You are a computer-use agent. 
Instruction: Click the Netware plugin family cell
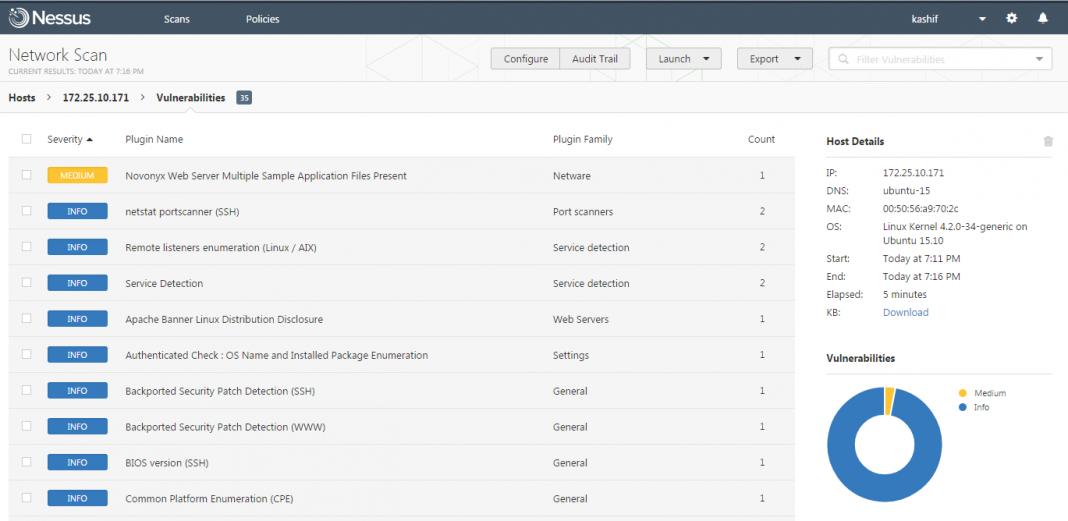[x=571, y=176]
